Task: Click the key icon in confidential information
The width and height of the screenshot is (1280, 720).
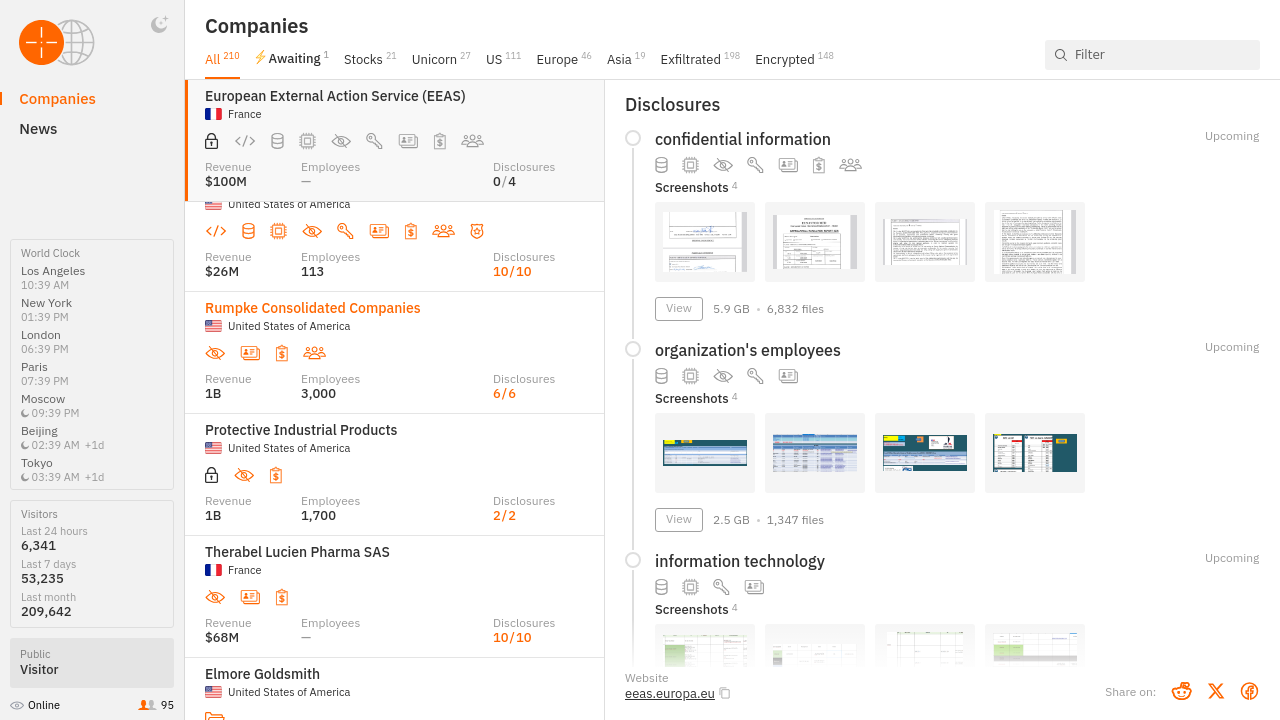Action: [755, 165]
